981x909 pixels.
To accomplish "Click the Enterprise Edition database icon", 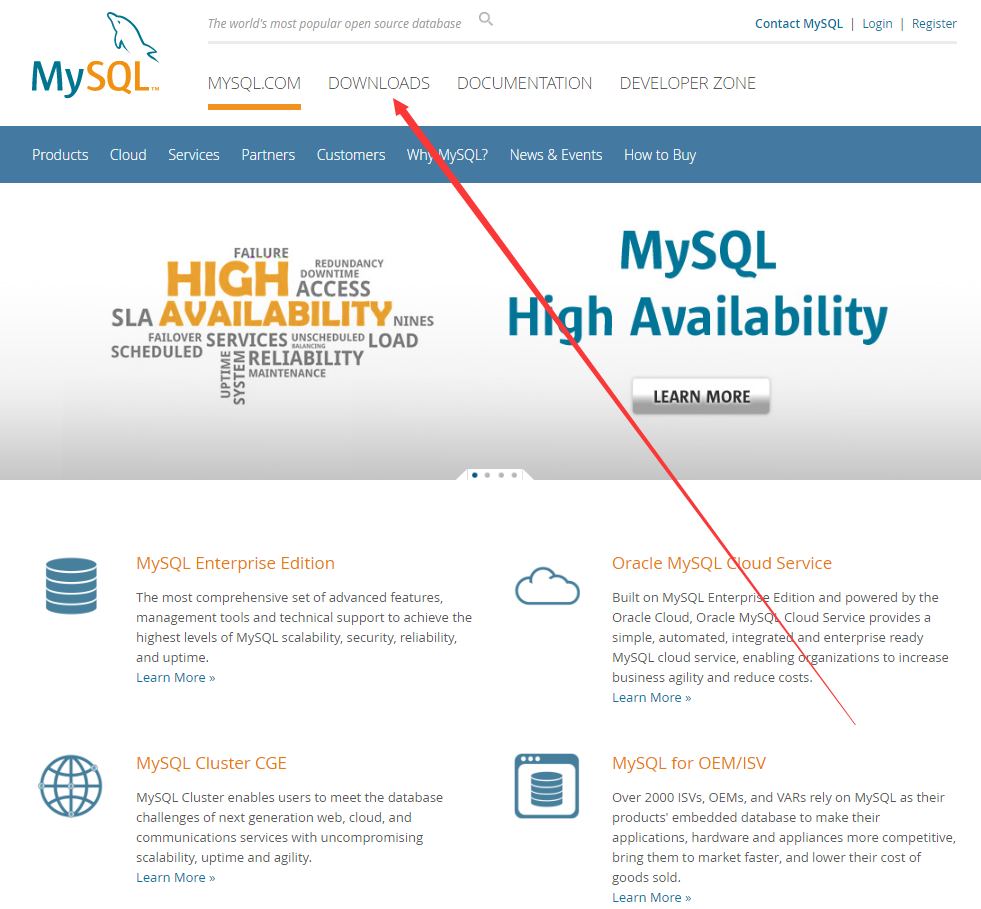I will click(x=71, y=586).
